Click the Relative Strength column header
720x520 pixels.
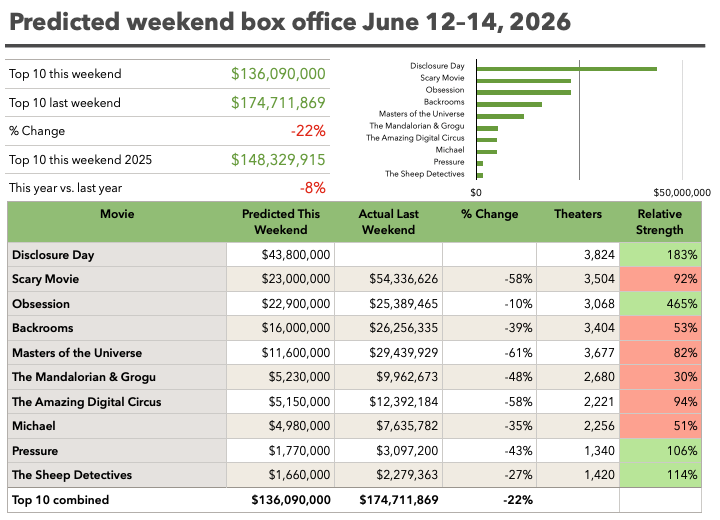pos(660,222)
